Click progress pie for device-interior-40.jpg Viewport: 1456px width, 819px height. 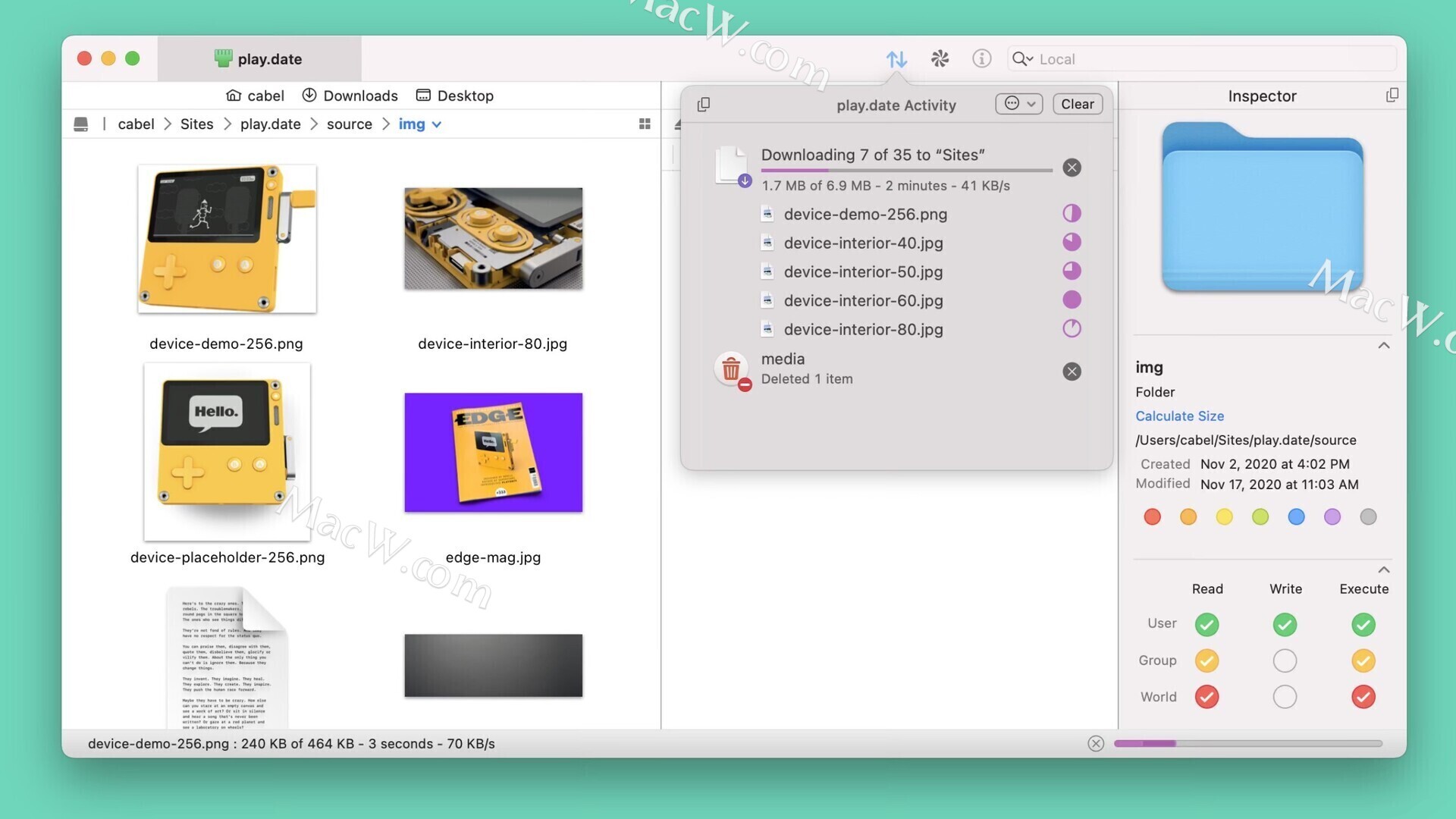(x=1072, y=243)
